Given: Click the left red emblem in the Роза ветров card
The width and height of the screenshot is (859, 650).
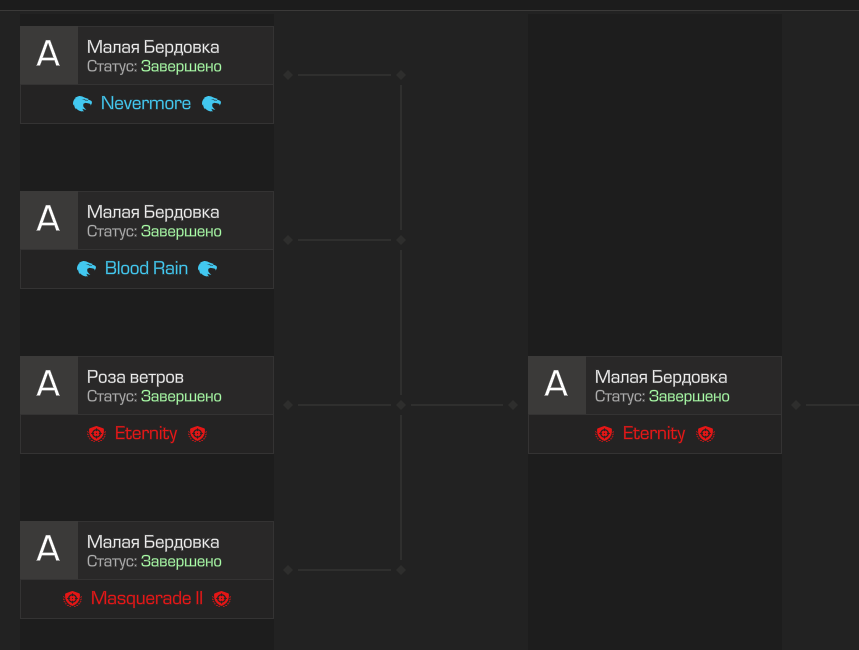Looking at the screenshot, I should tap(96, 433).
